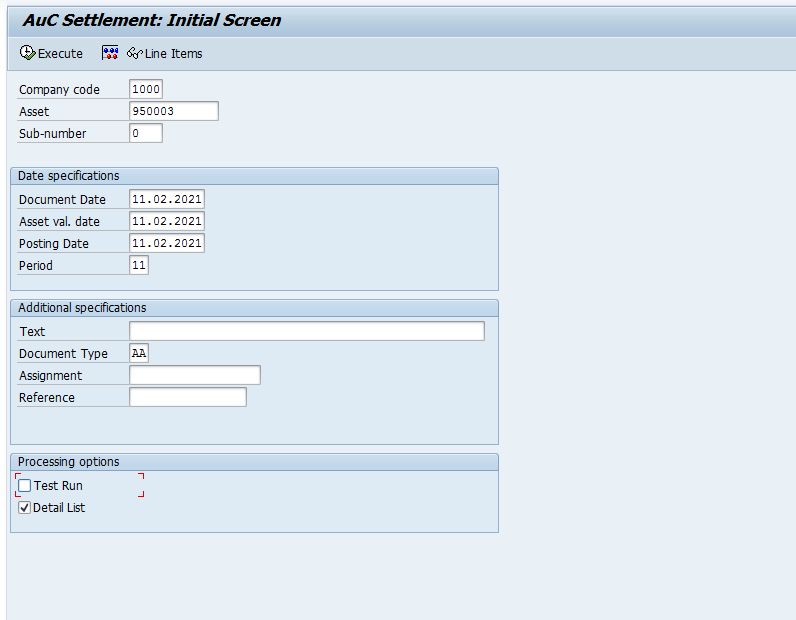Click the Execute button label
This screenshot has width=796, height=620.
pos(60,53)
